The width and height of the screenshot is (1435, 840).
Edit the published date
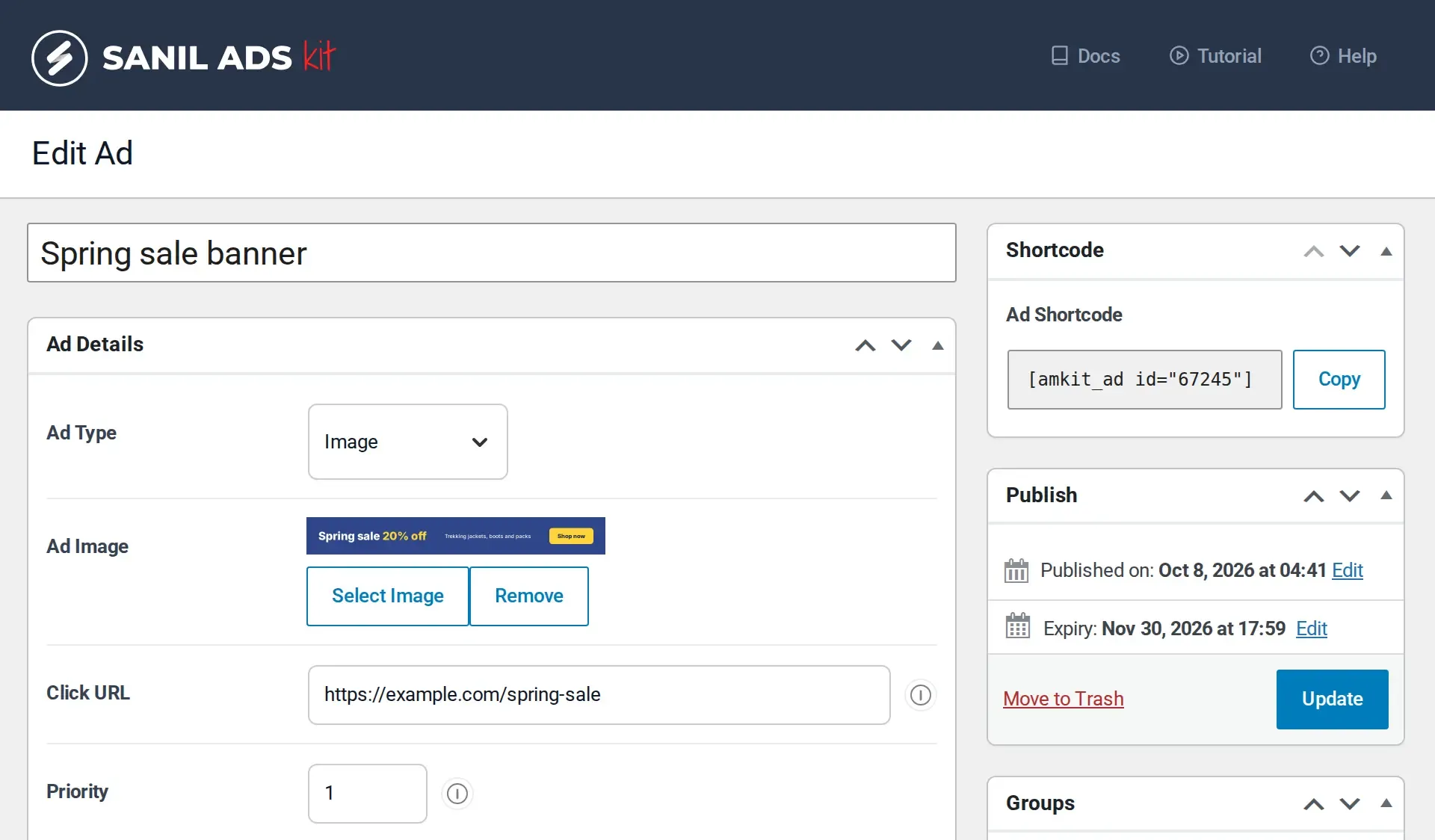(1348, 570)
